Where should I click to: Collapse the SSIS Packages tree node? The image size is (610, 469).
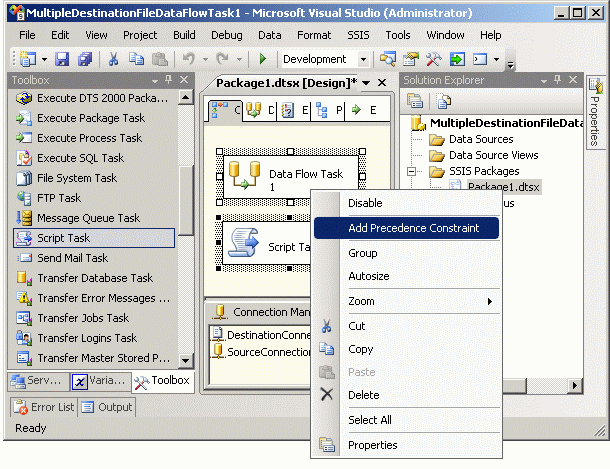click(x=412, y=171)
